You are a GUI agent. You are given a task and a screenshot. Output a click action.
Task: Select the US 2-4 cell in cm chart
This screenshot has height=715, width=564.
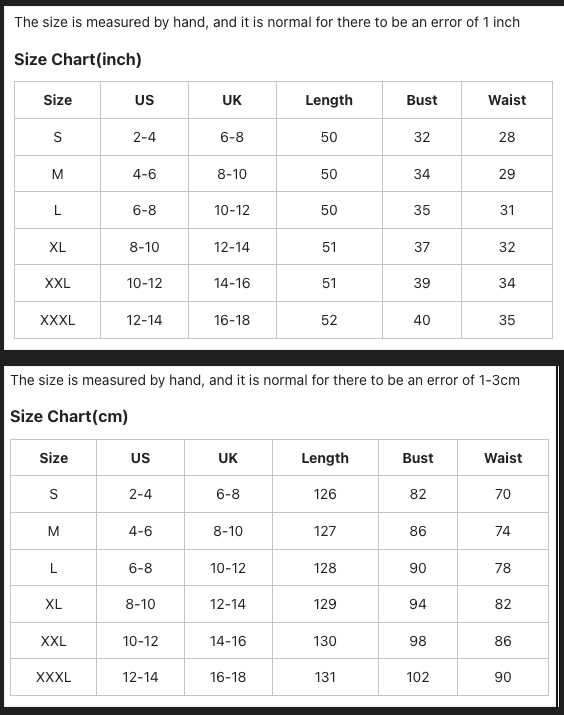click(140, 494)
